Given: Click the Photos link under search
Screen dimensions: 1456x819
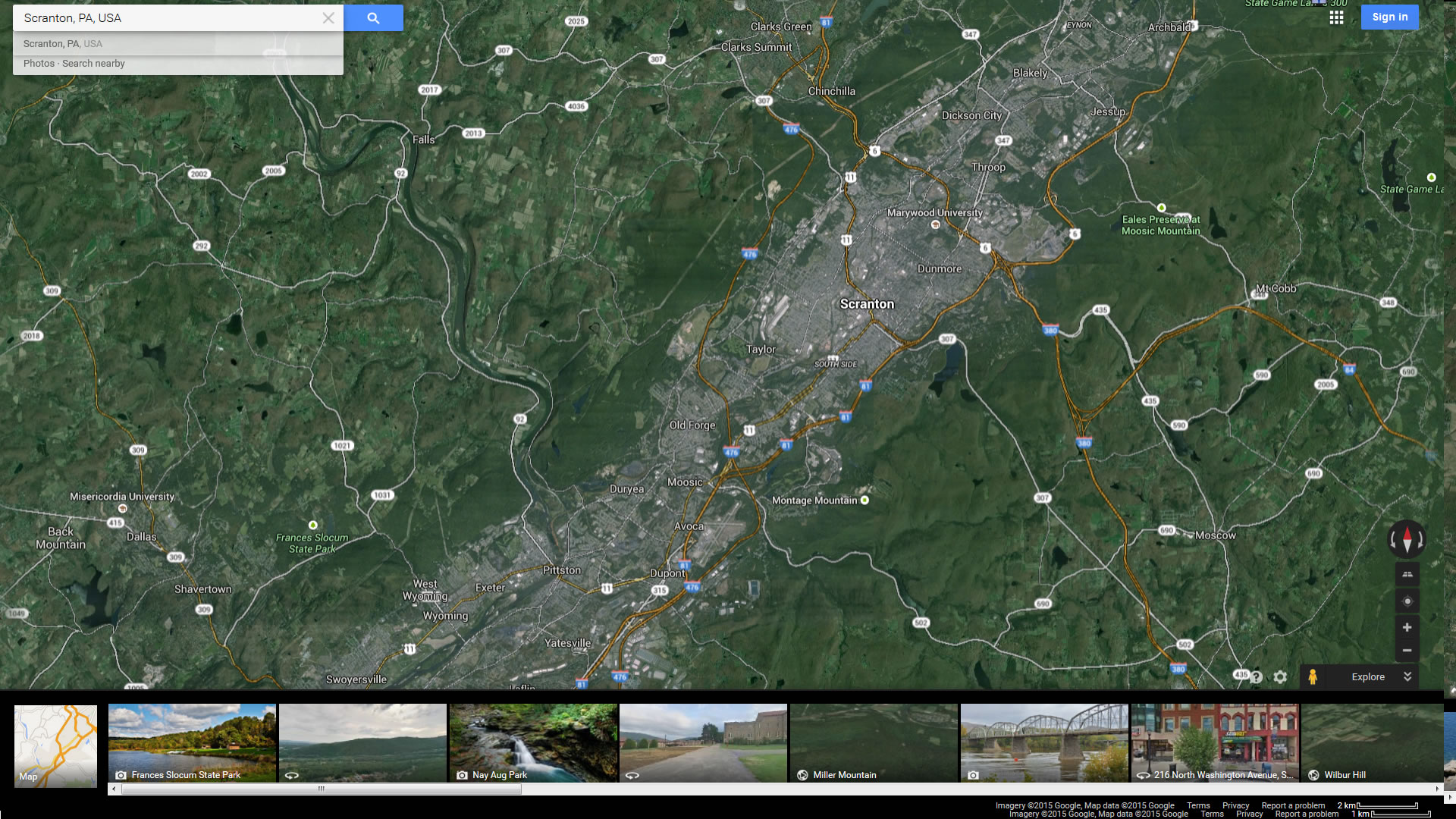Looking at the screenshot, I should (x=39, y=64).
